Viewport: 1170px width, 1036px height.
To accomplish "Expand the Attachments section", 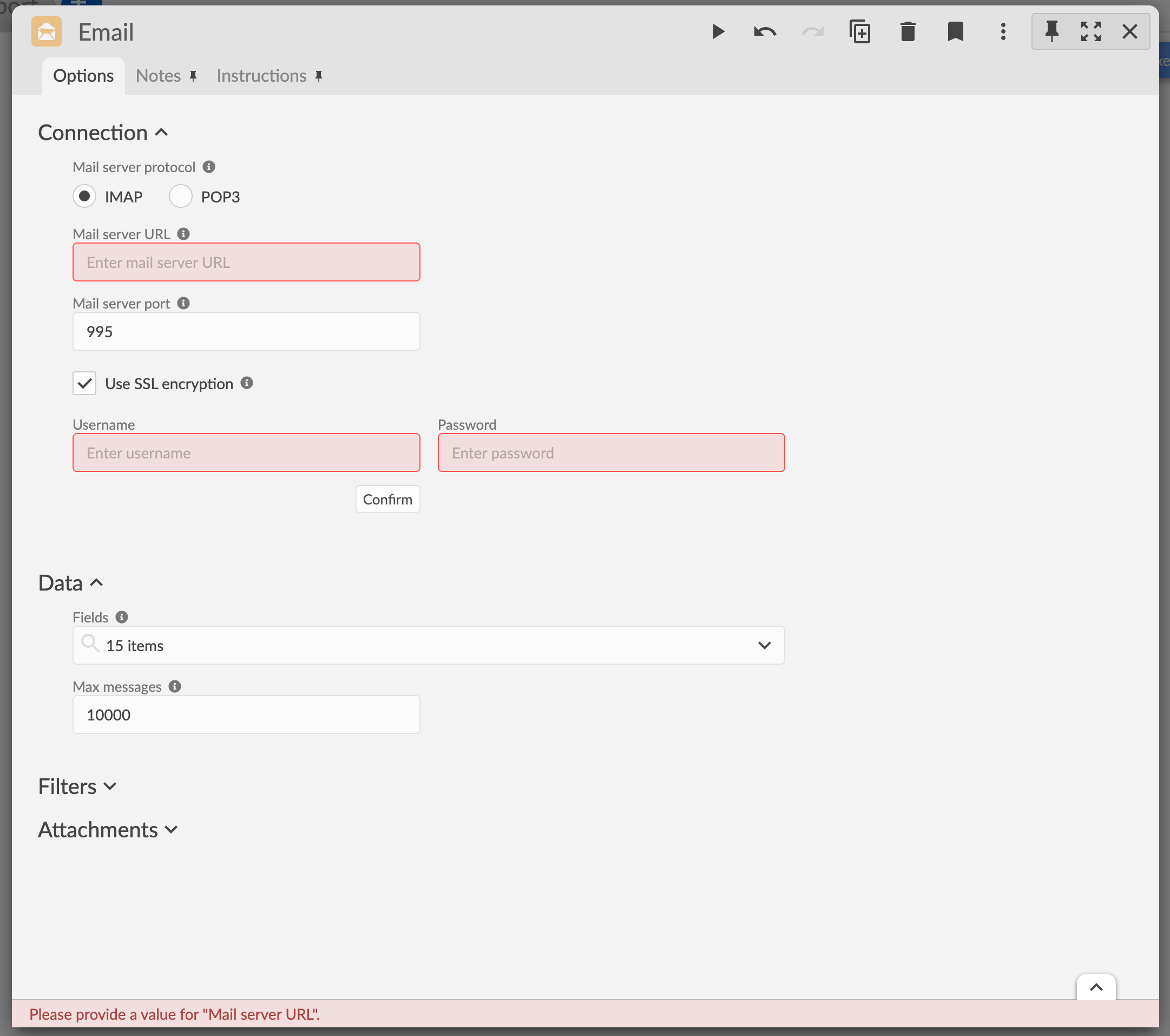I will 108,830.
